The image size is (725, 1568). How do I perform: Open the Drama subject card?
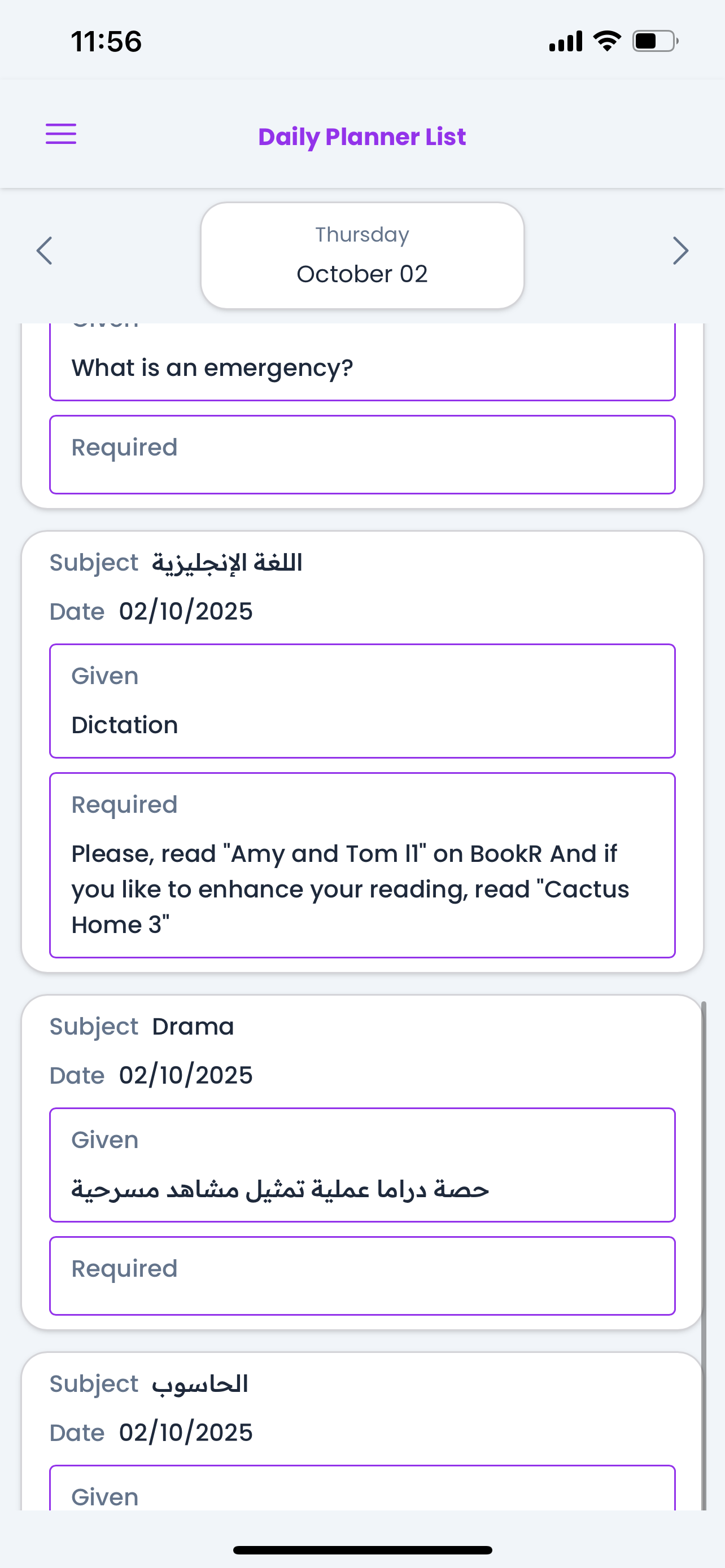click(x=193, y=1026)
